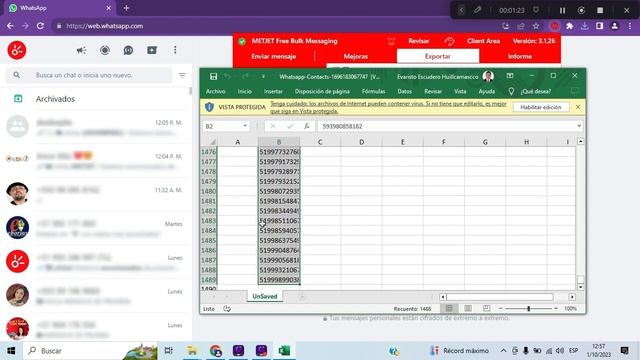640x360 pixels.
Task: Select the Exportar tab in METJET
Action: (438, 56)
